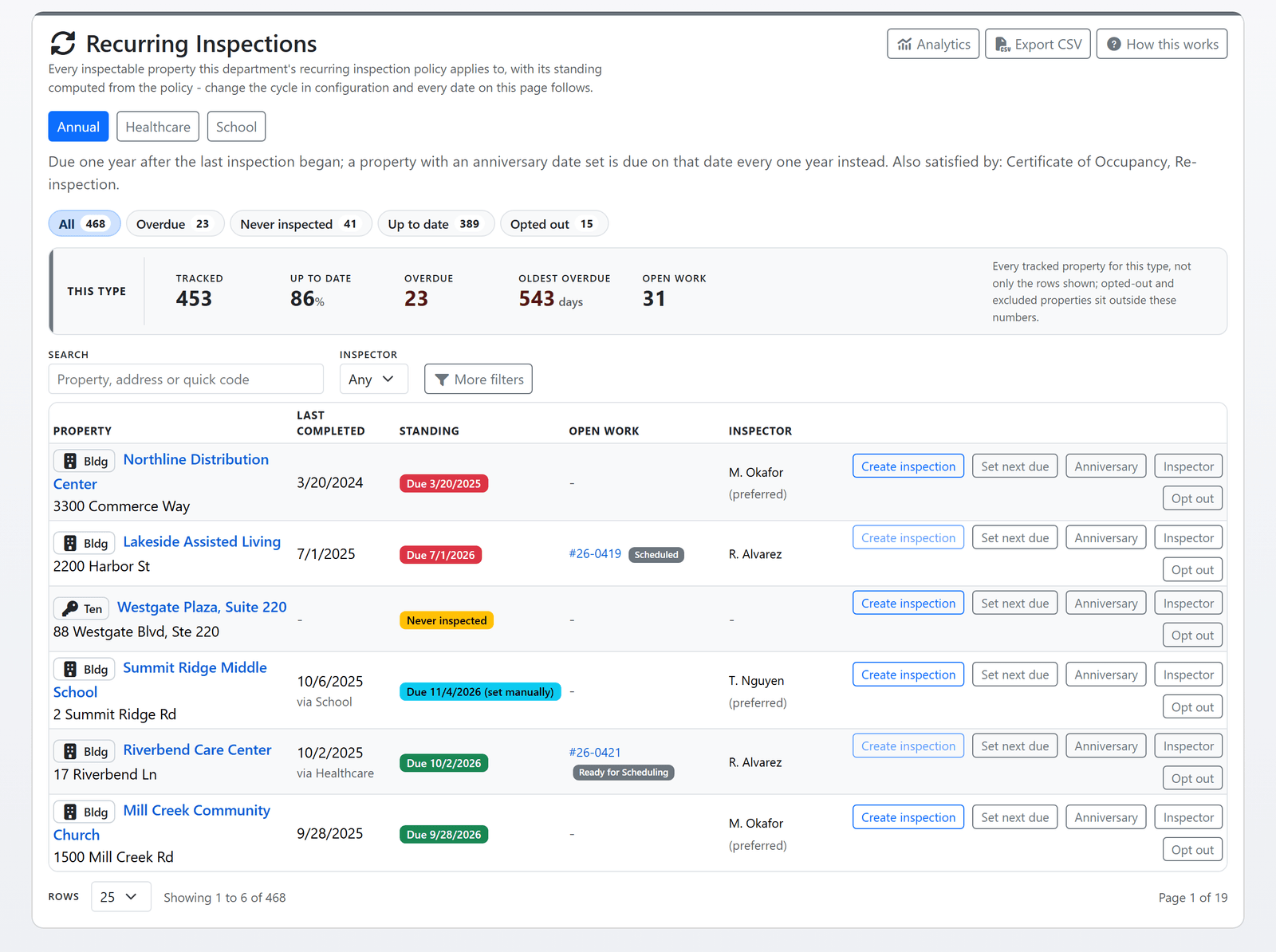The width and height of the screenshot is (1276, 952).
Task: Click the Bldg badge for Mill Creek Community
Action: pyautogui.click(x=85, y=812)
